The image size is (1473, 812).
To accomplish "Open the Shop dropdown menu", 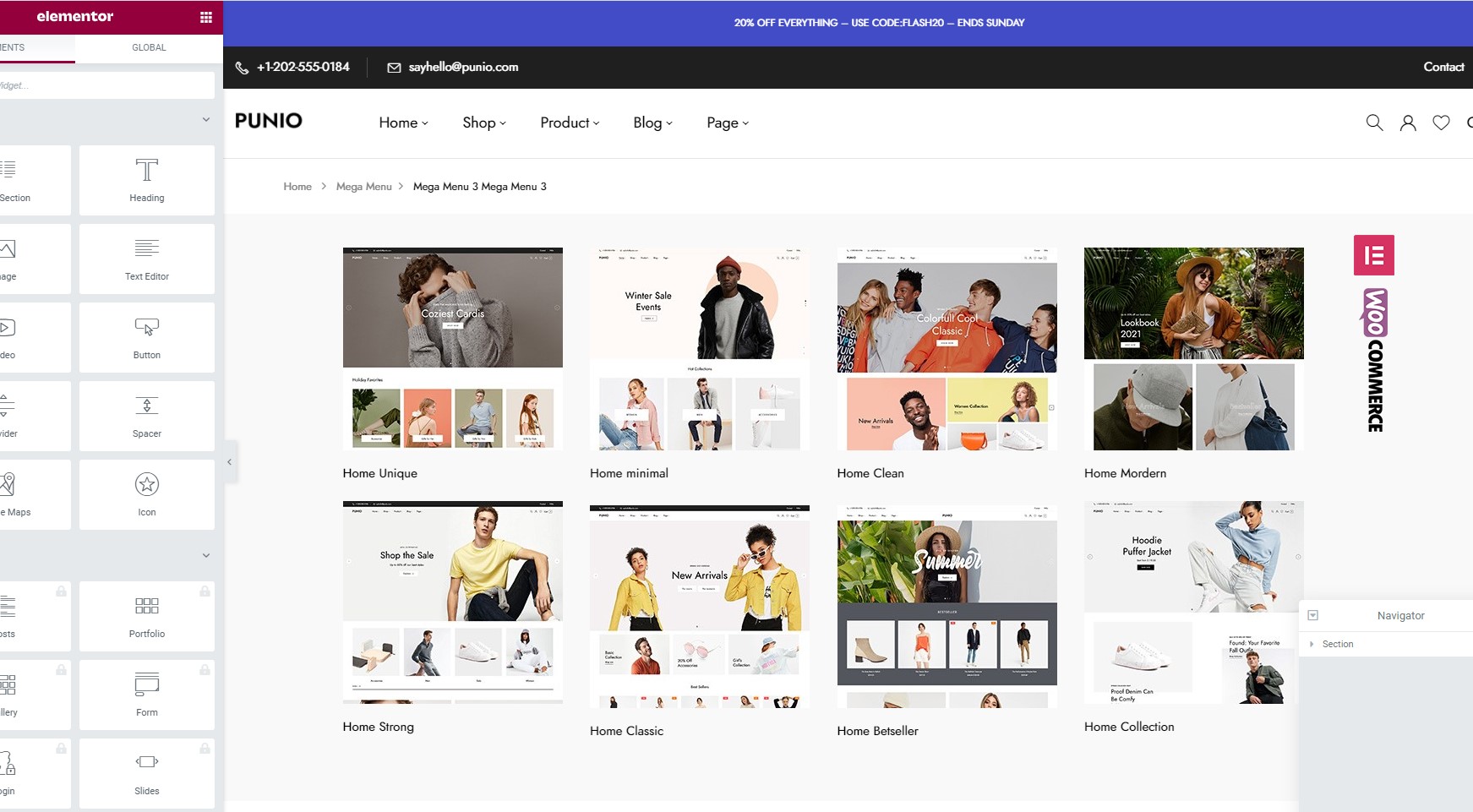I will 484,123.
